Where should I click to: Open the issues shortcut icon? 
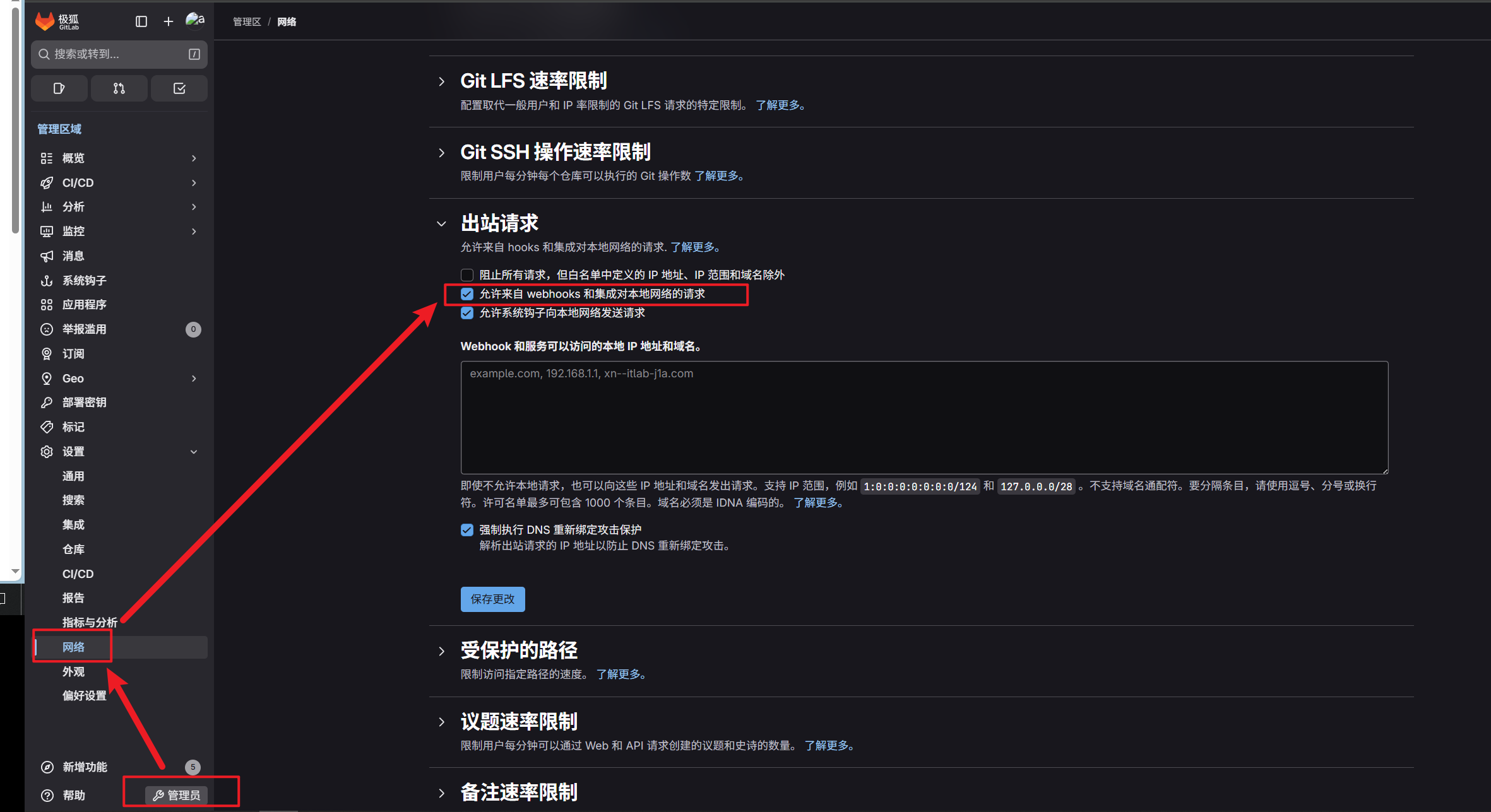point(59,88)
